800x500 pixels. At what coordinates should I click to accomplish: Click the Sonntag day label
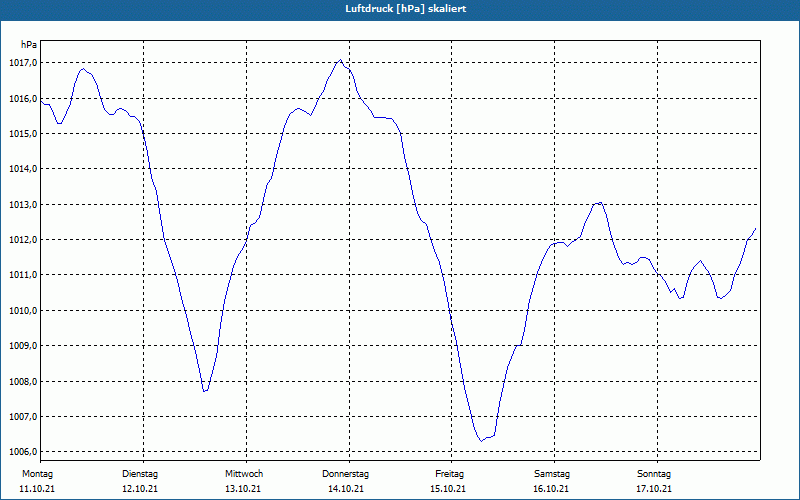point(654,474)
